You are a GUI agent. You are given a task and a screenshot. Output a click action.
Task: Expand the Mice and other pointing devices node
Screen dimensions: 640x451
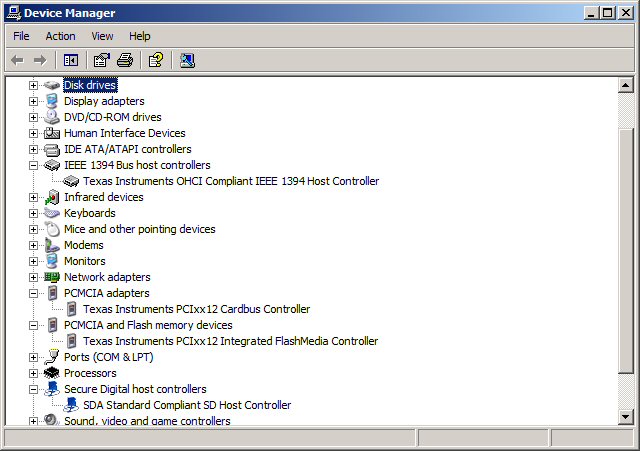point(33,229)
